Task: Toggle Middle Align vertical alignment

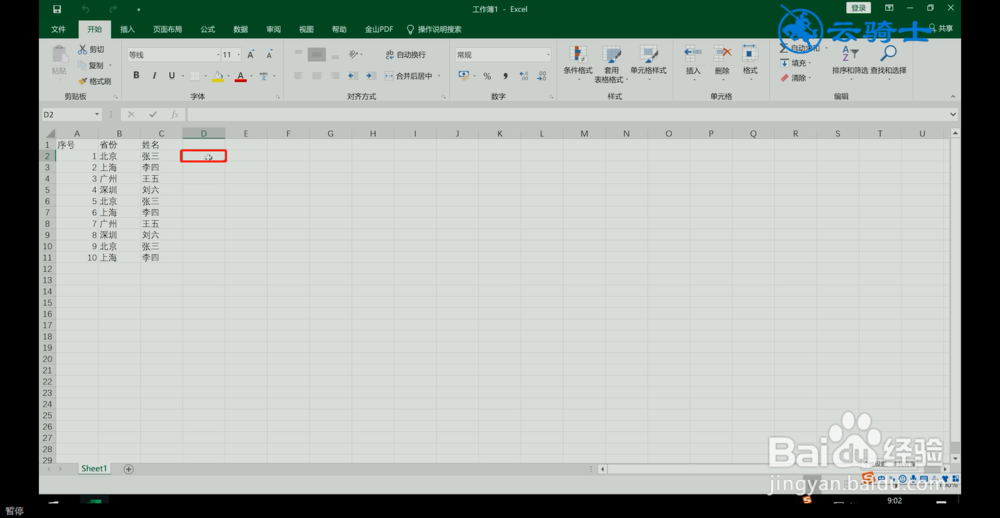Action: point(317,55)
